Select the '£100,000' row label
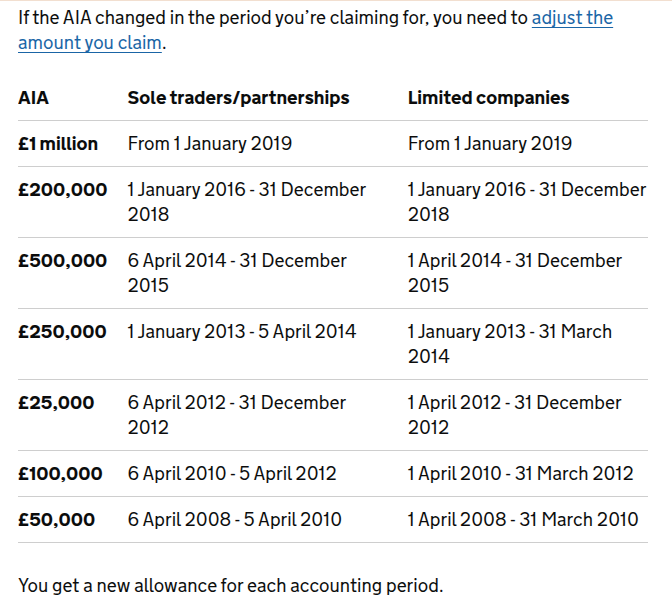This screenshot has height=598, width=672. tap(60, 474)
